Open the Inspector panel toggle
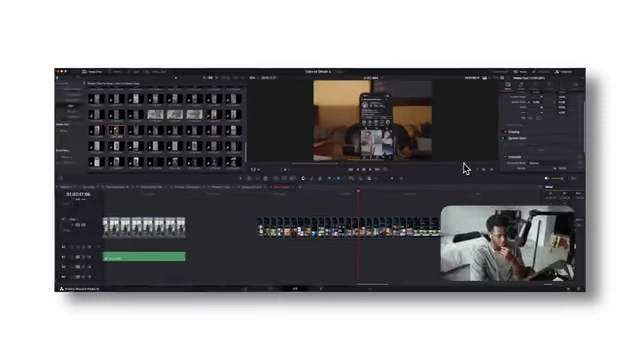 [563, 72]
